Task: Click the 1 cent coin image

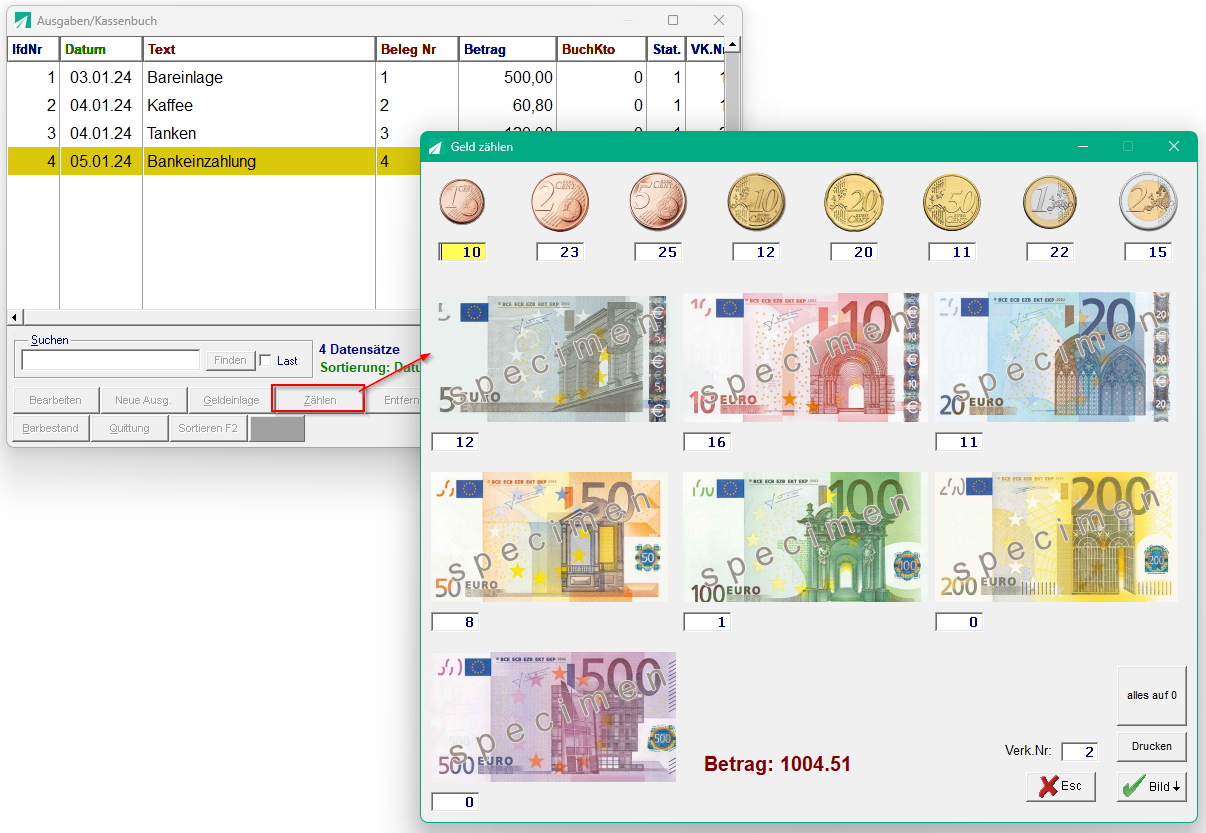Action: [x=463, y=201]
